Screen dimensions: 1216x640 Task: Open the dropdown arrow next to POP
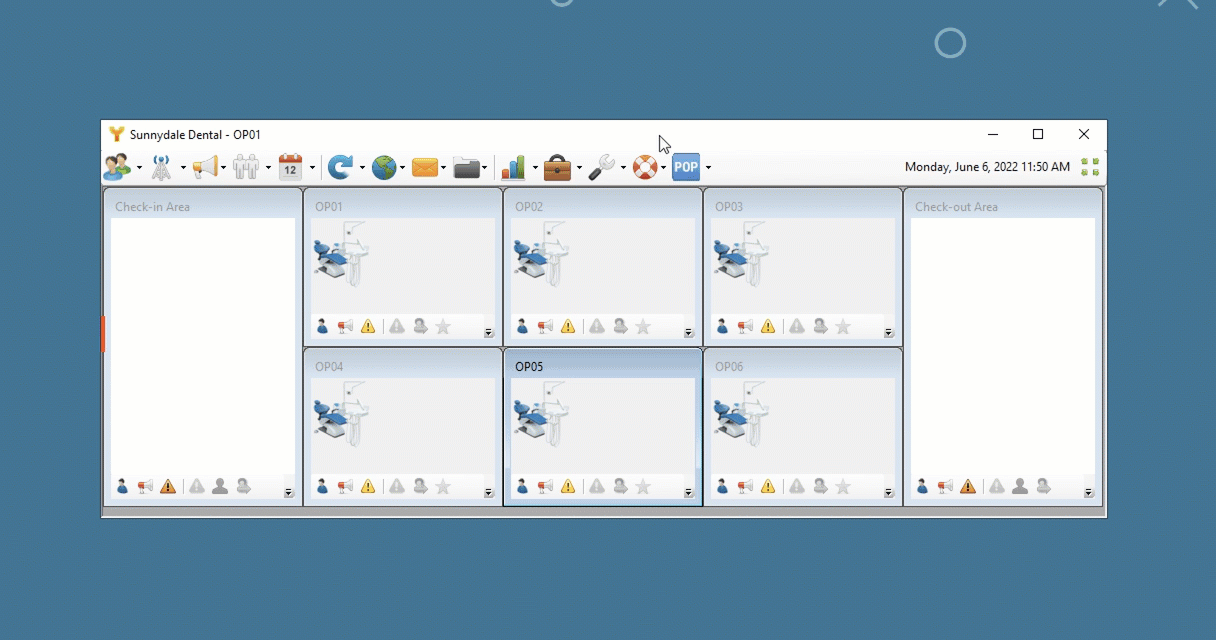tap(708, 168)
